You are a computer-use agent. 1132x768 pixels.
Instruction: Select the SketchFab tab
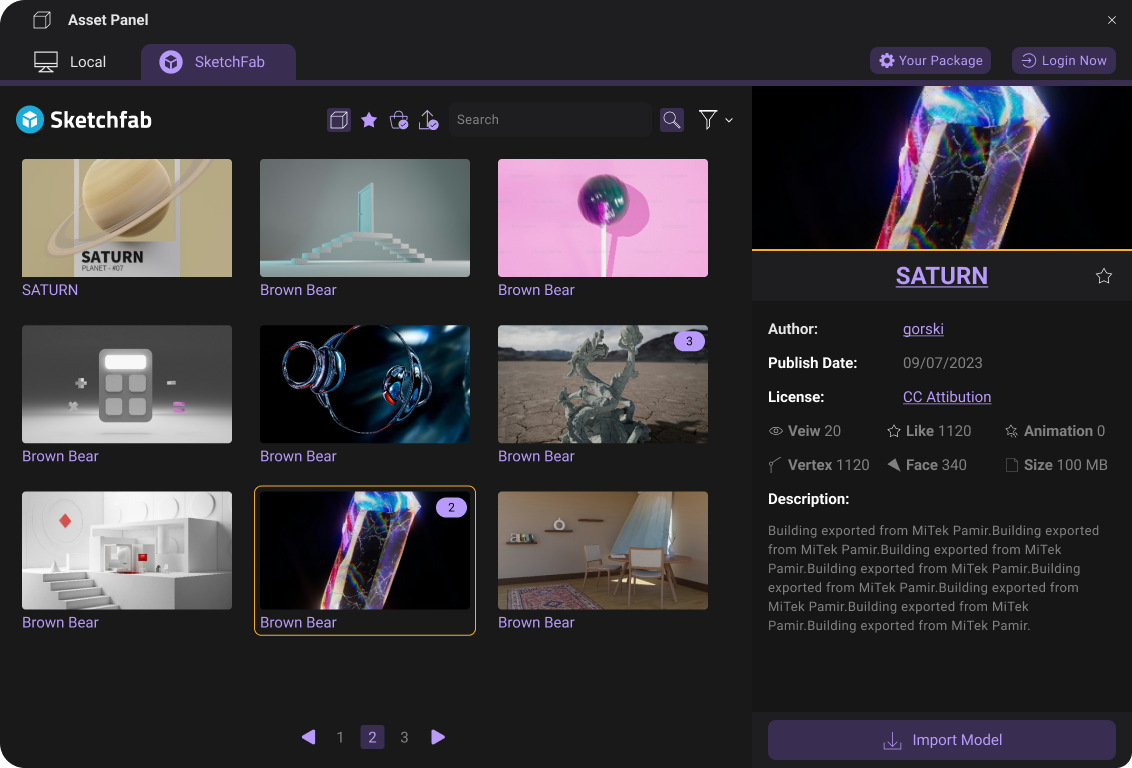pos(218,62)
